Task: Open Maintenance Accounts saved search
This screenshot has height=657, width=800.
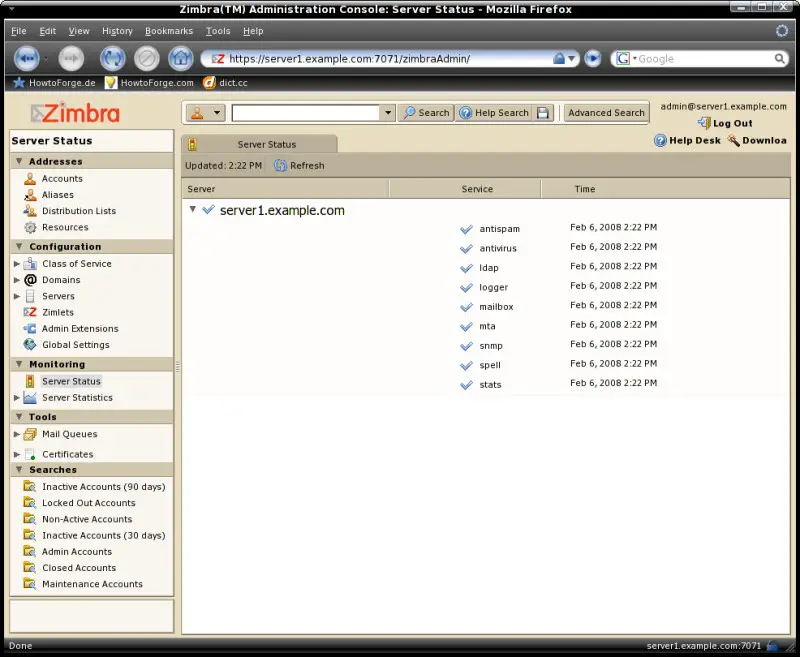Action: pyautogui.click(x=92, y=584)
